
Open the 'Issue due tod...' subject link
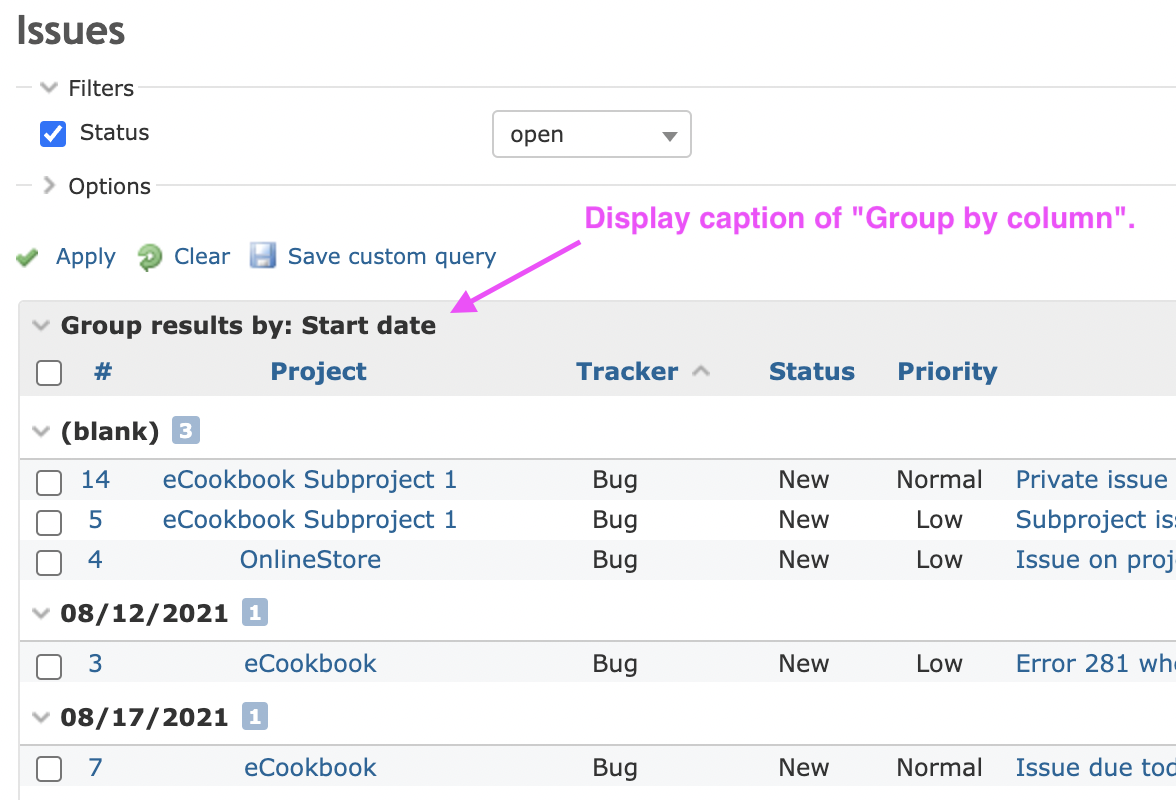pos(1095,767)
